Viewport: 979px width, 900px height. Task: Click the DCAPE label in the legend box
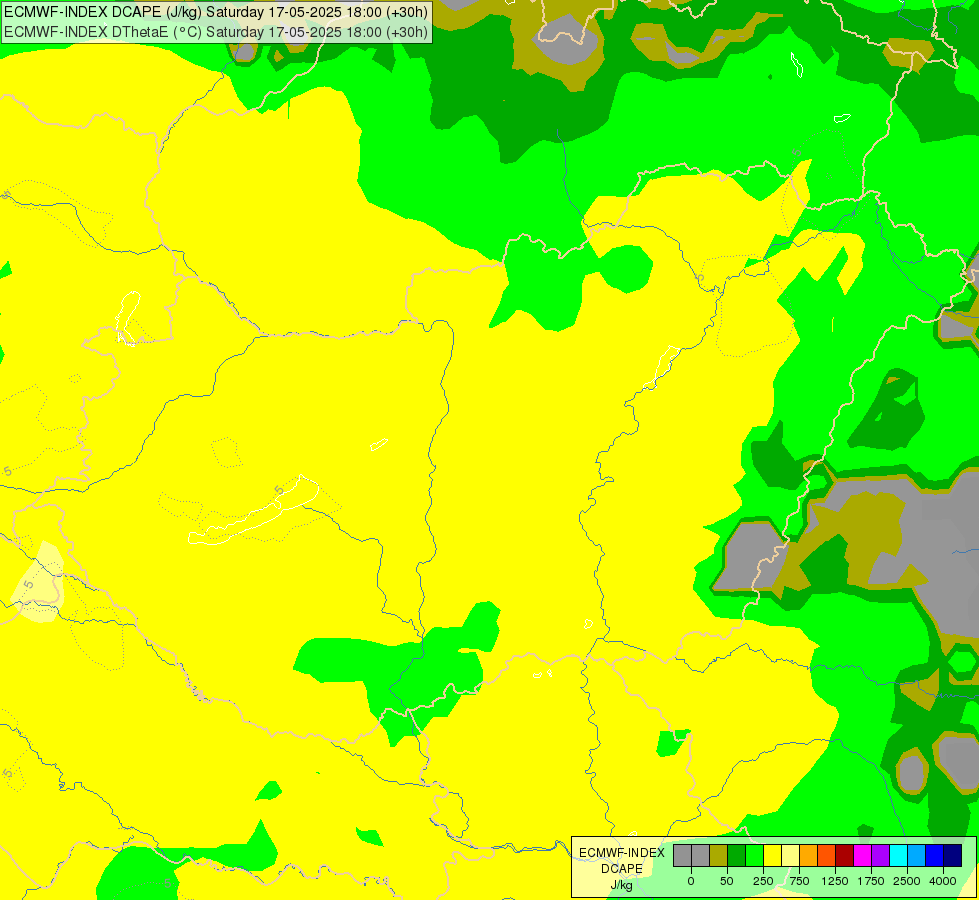pos(622,869)
